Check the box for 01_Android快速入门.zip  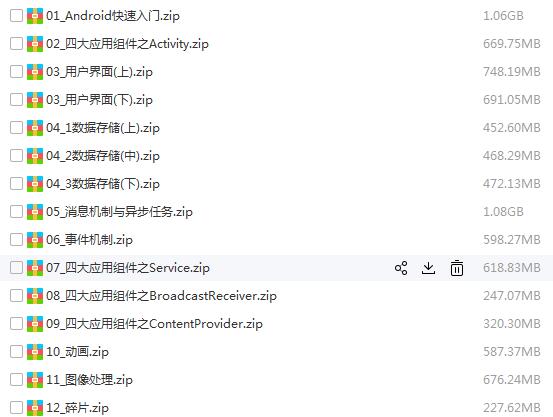(x=16, y=16)
